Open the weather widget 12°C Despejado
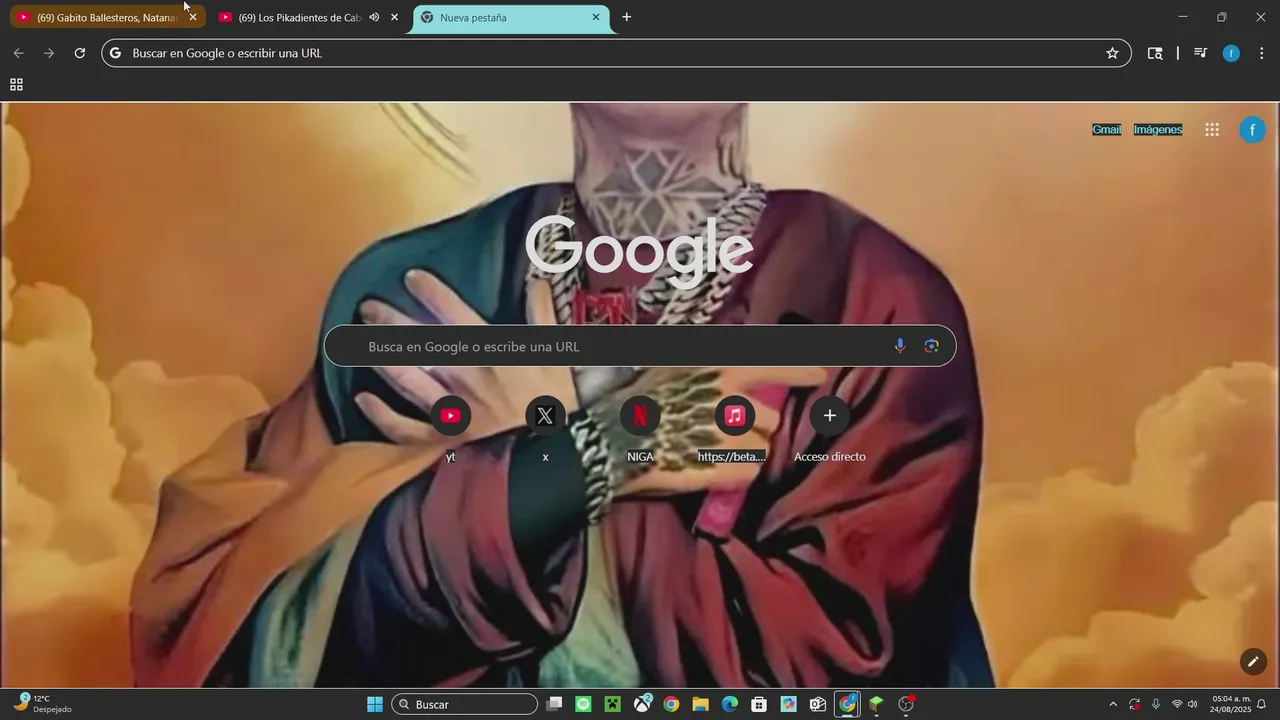 click(42, 704)
